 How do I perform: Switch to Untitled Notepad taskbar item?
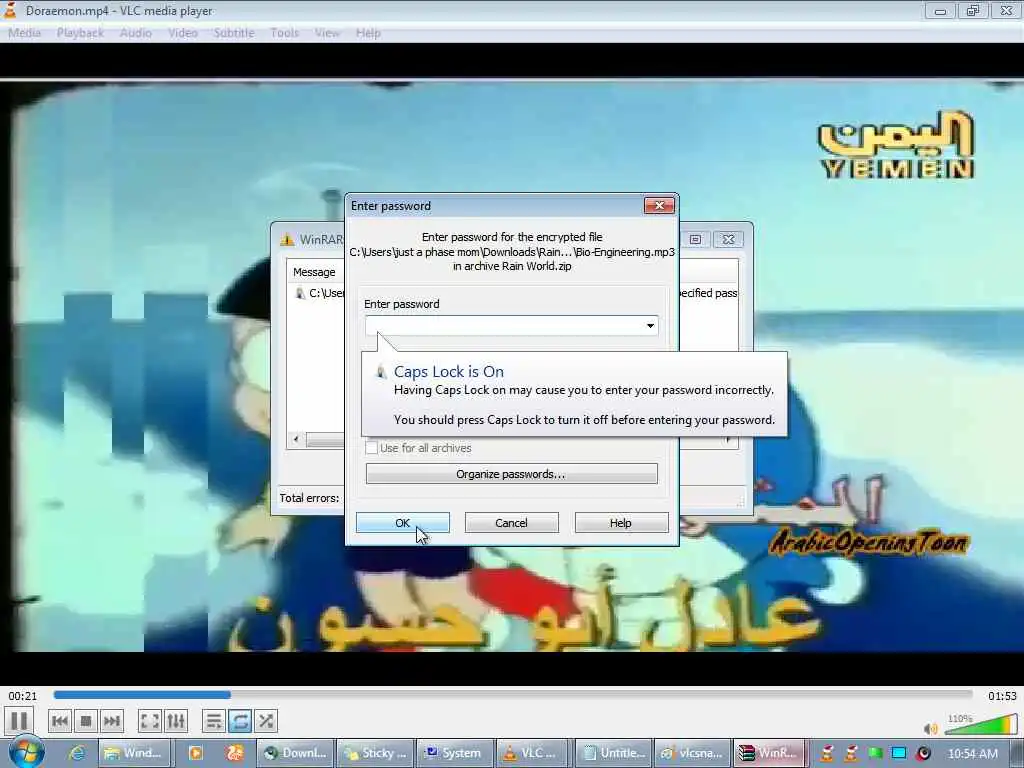click(x=614, y=753)
